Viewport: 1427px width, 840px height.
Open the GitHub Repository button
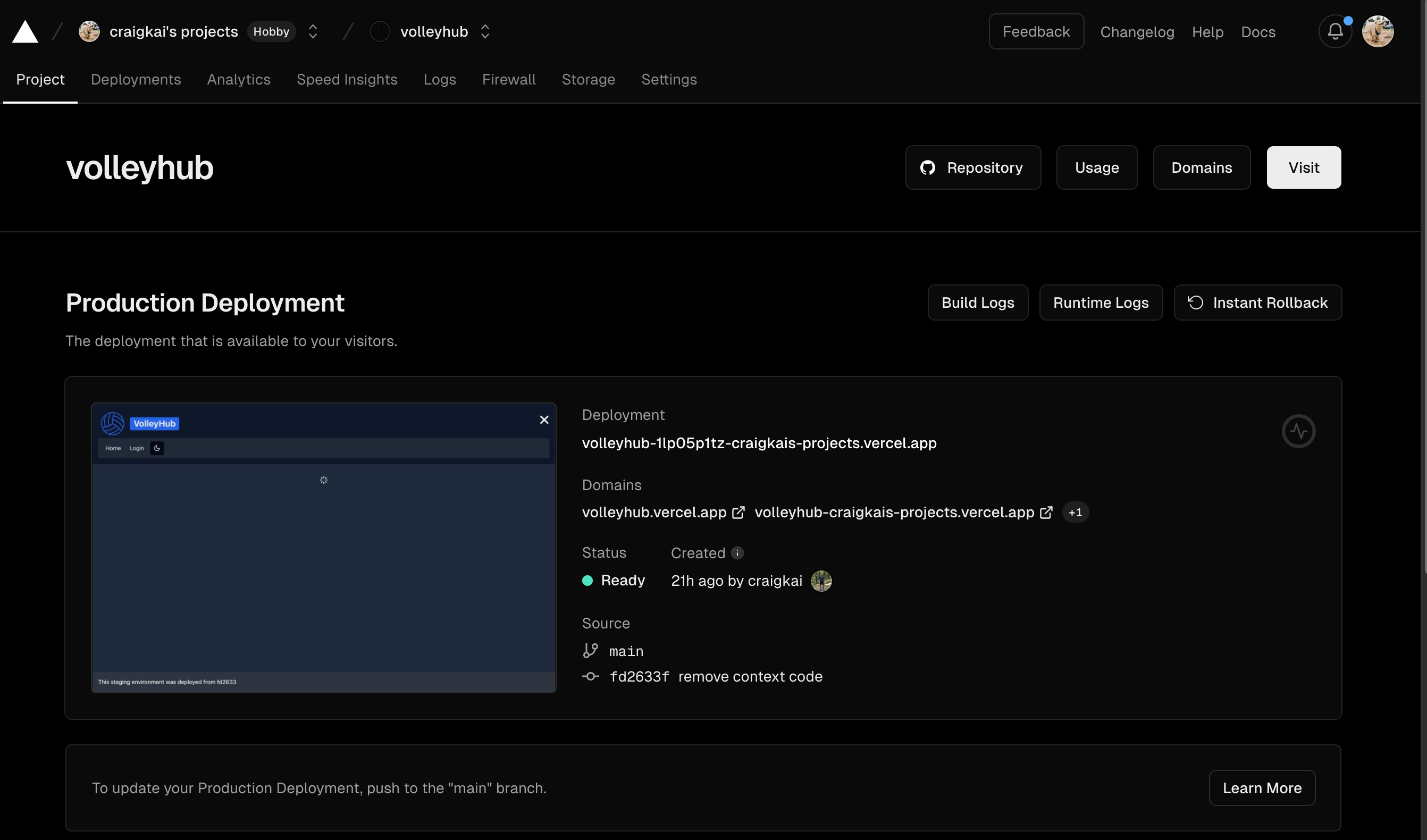point(973,167)
